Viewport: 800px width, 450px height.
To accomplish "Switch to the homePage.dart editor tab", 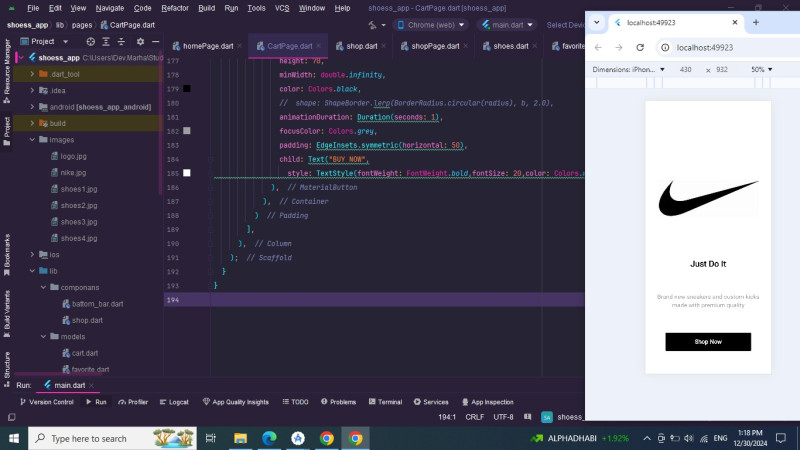I will (x=207, y=46).
